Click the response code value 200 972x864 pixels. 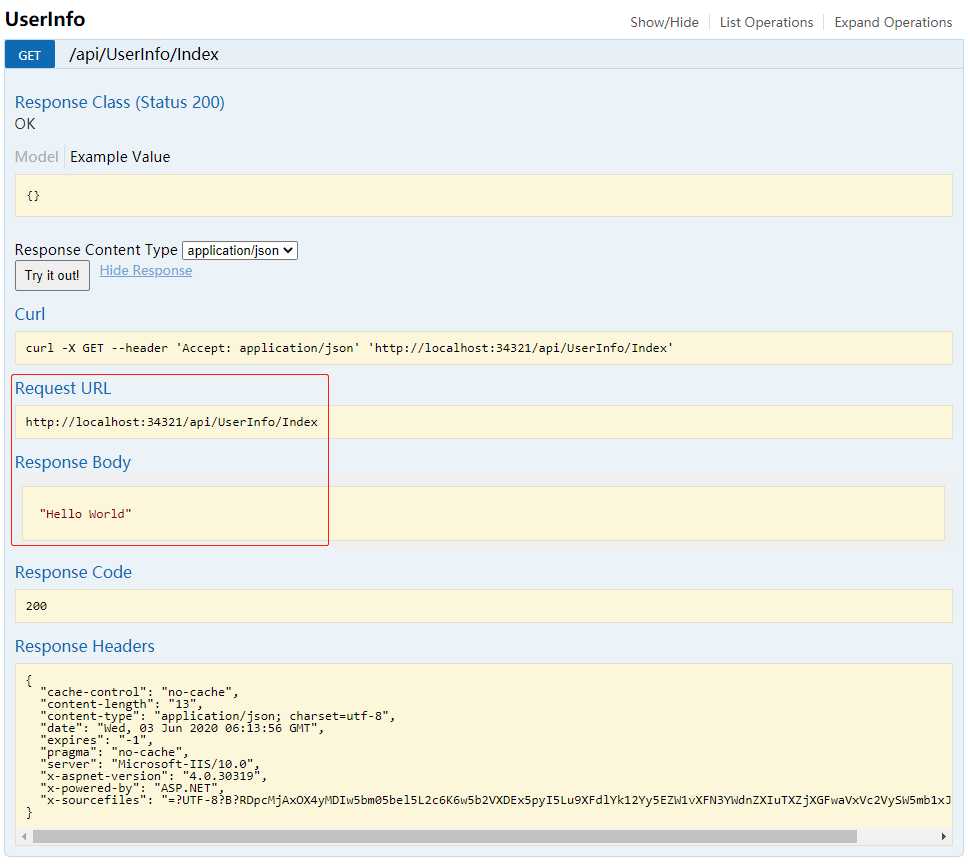pyautogui.click(x=36, y=606)
